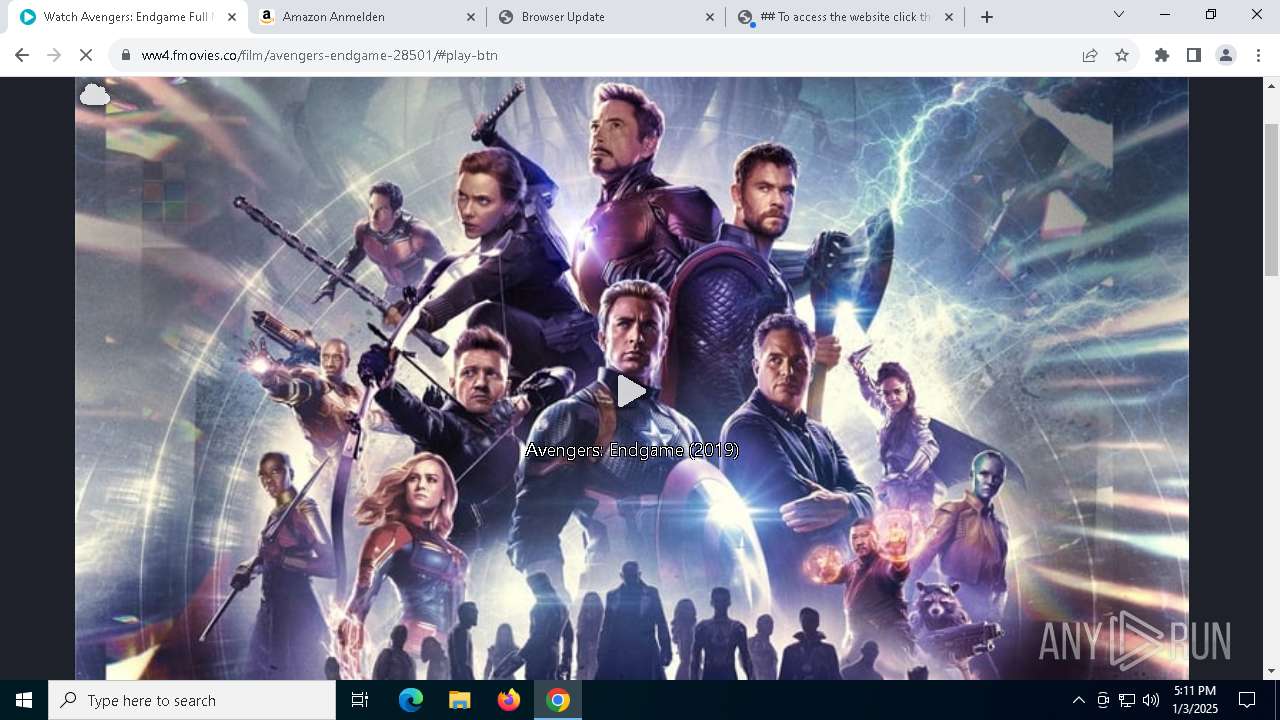Open the taskbar clock and date
This screenshot has width=1280, height=720.
coord(1194,700)
